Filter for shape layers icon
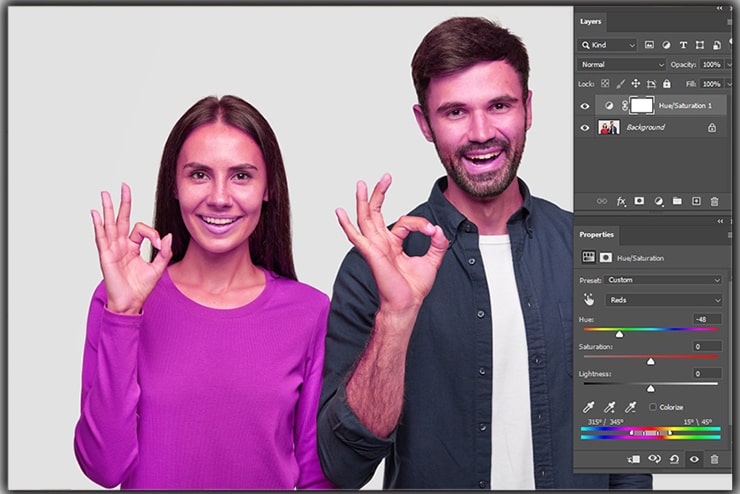Viewport: 740px width, 494px height. (x=700, y=45)
